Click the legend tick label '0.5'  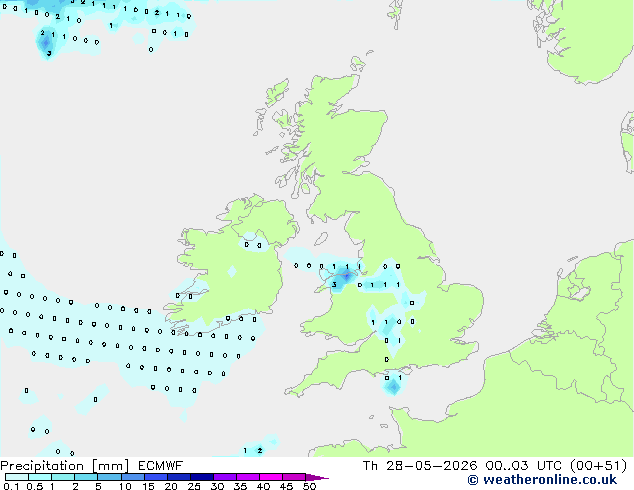point(35,486)
